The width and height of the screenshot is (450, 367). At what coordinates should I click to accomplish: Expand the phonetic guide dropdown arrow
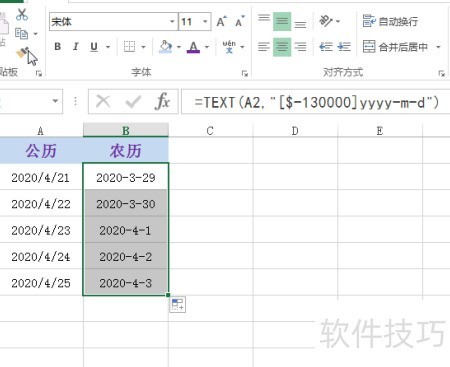242,47
